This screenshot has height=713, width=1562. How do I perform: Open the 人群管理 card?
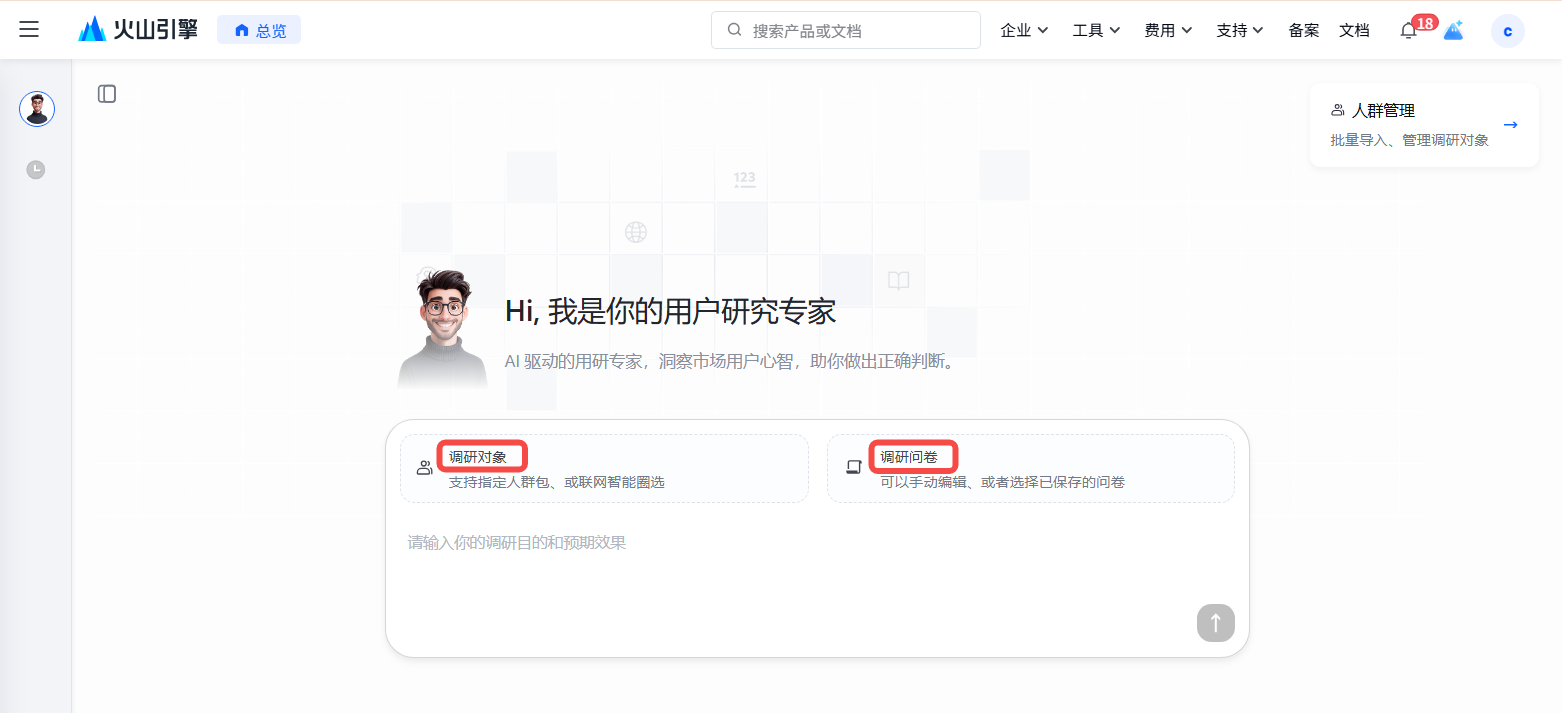1424,125
